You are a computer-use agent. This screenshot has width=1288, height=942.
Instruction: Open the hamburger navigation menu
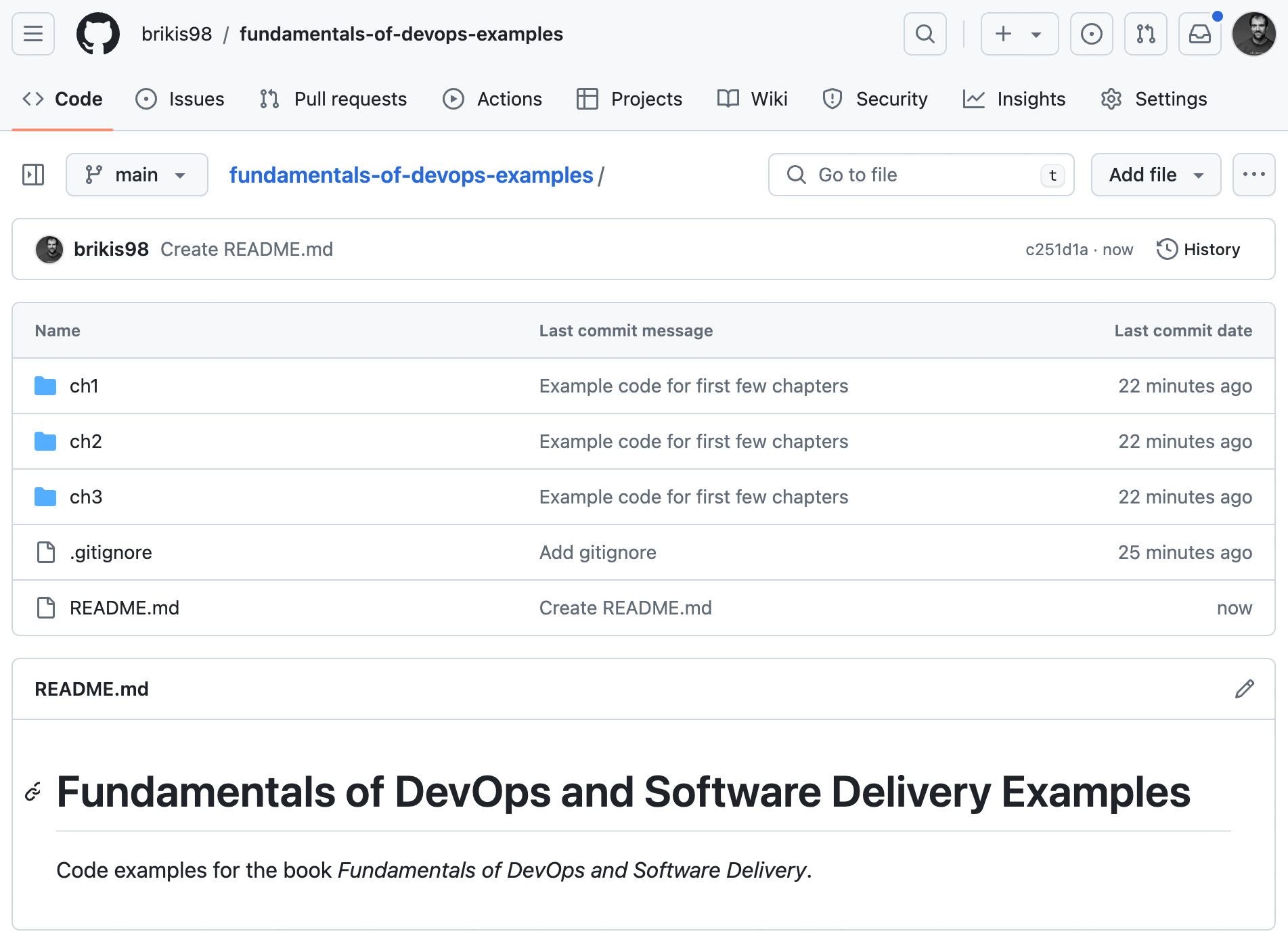pyautogui.click(x=33, y=34)
